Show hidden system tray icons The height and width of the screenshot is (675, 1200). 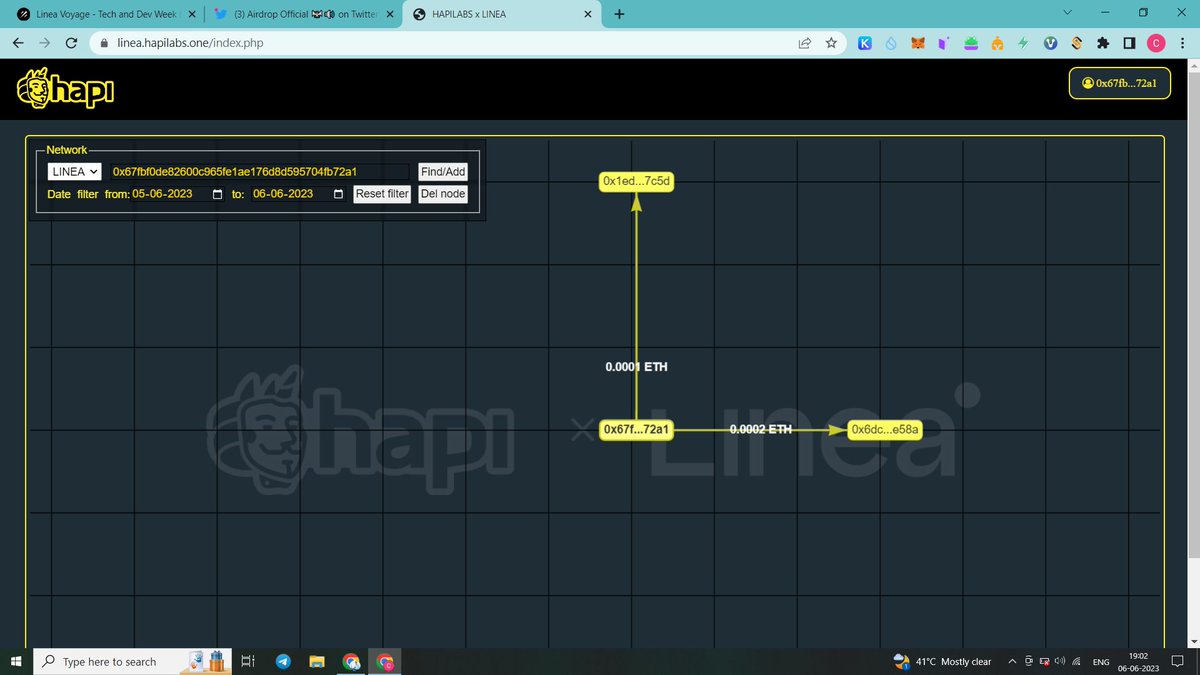(1012, 661)
